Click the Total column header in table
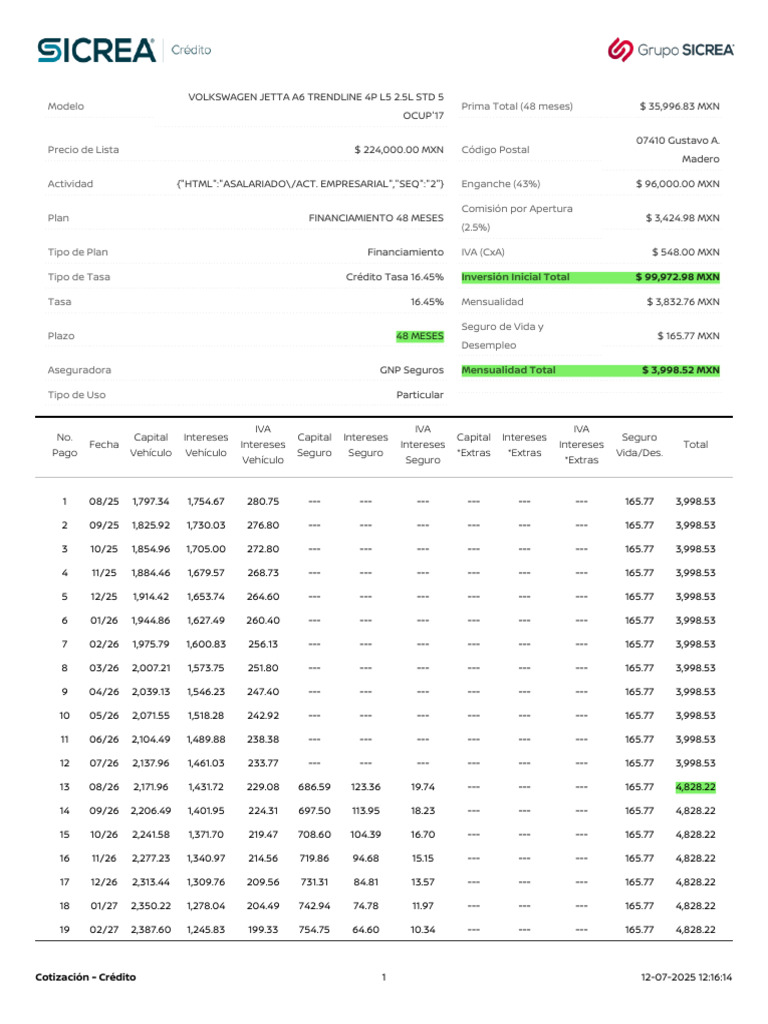 point(694,444)
